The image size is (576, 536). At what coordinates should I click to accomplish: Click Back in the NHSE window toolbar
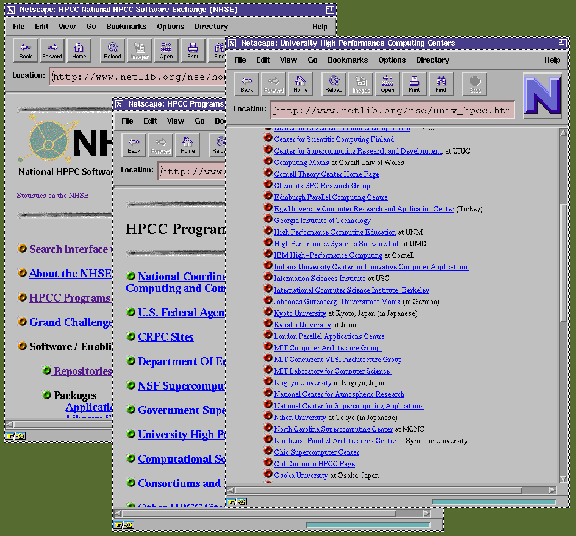(25, 50)
